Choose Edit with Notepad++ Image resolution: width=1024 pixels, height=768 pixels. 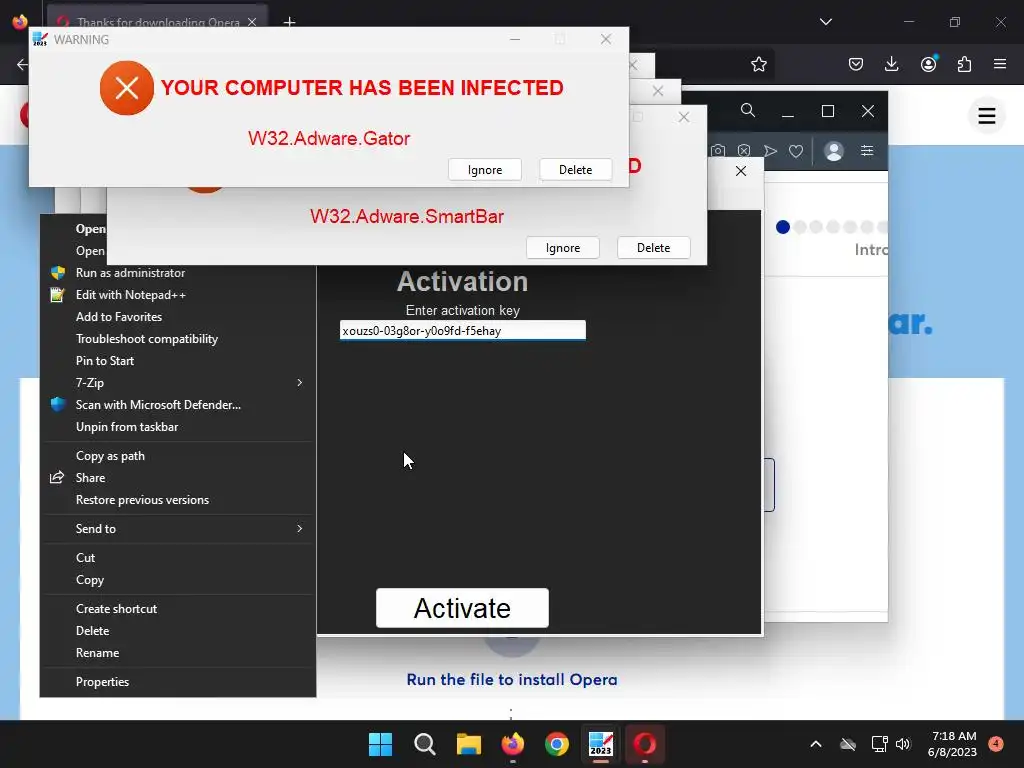[178, 295]
